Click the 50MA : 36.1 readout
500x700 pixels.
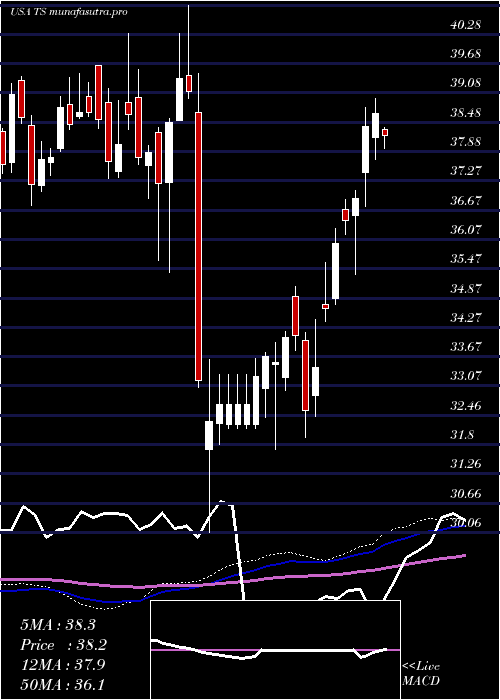[x=62, y=684]
